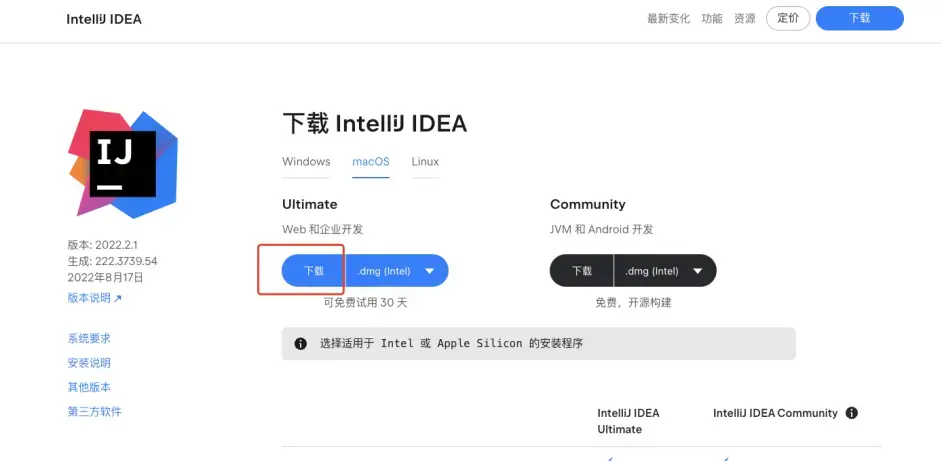Click the blue Ultimate 下载 button
Viewport: 942px width, 461px height.
click(x=314, y=270)
